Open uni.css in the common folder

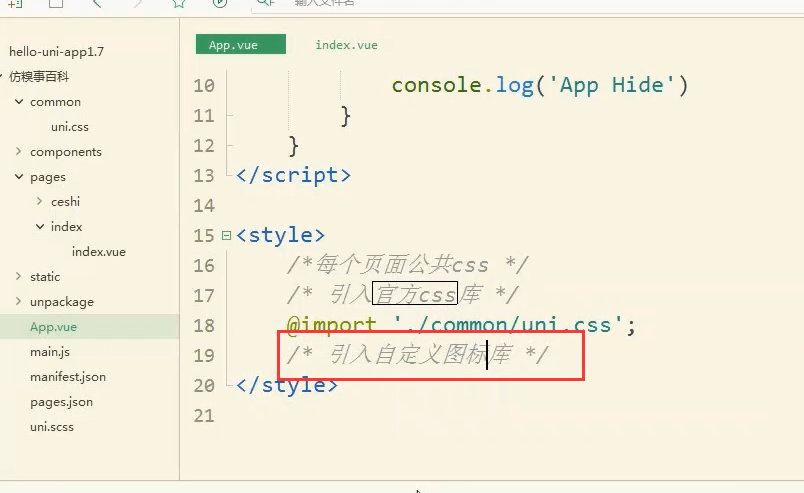(x=70, y=127)
